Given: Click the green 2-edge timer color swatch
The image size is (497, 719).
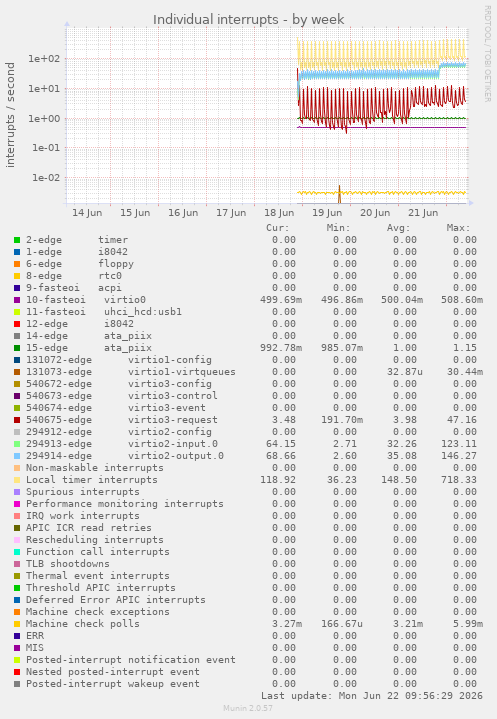Looking at the screenshot, I should [x=17, y=240].
